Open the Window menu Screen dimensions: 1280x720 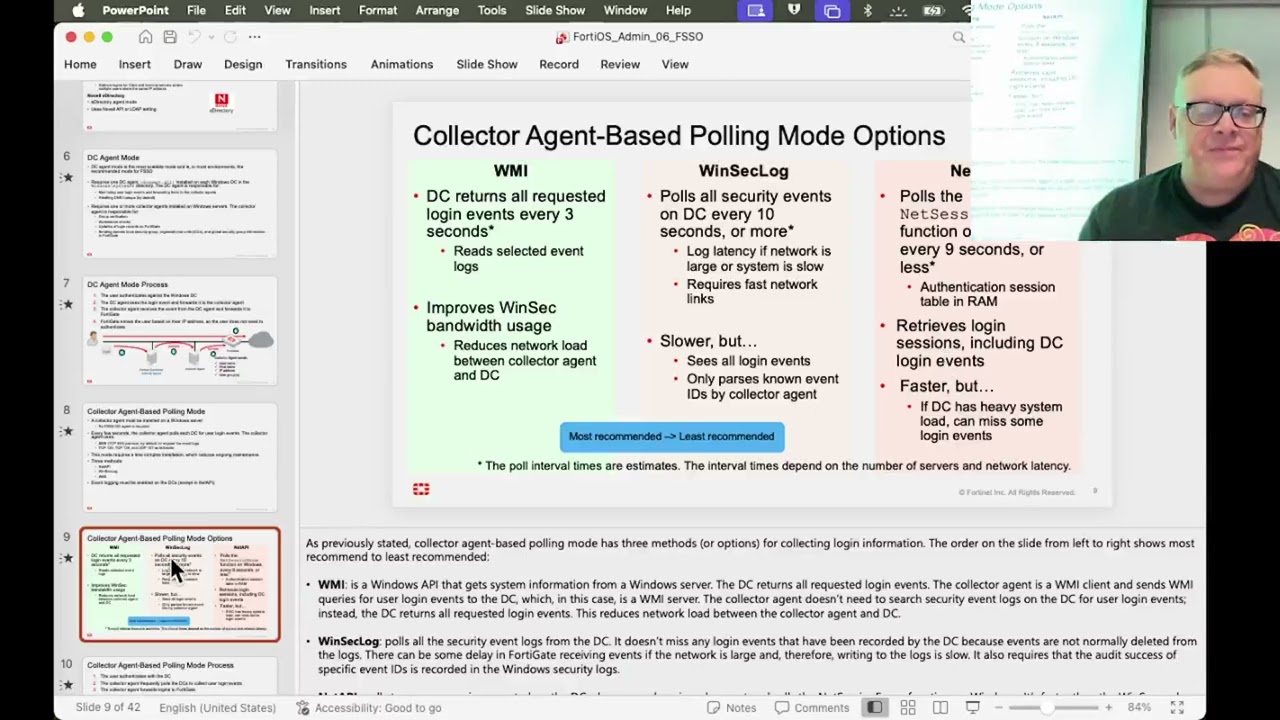tap(625, 10)
